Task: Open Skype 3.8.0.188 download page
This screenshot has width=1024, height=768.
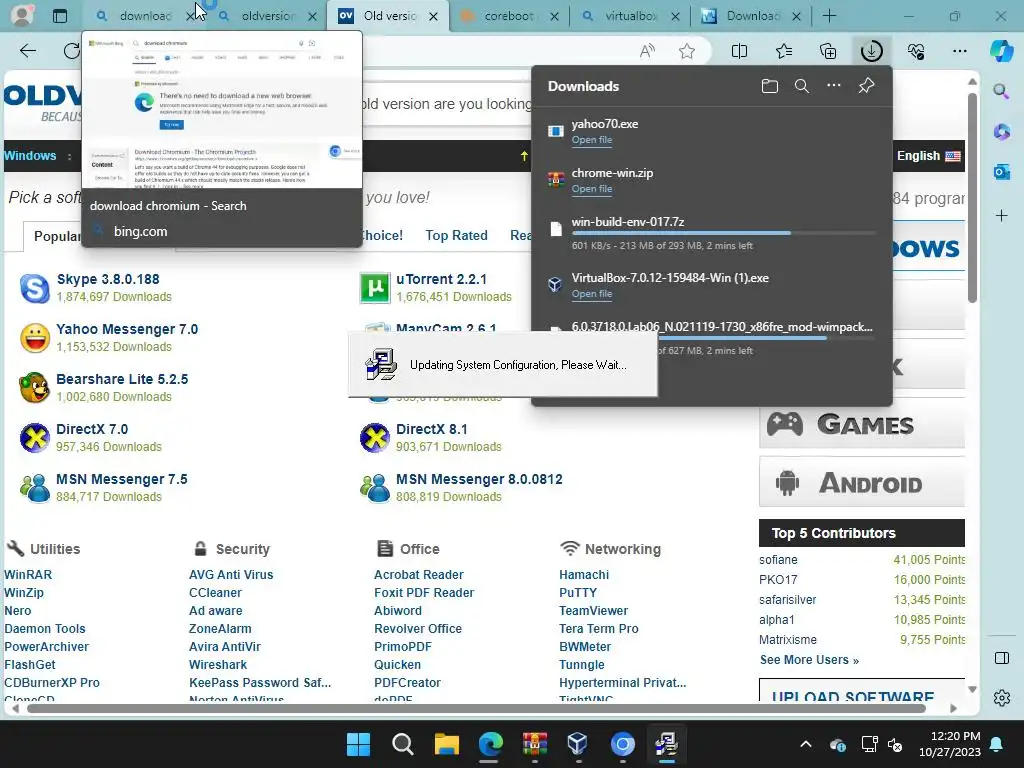Action: pos(108,279)
